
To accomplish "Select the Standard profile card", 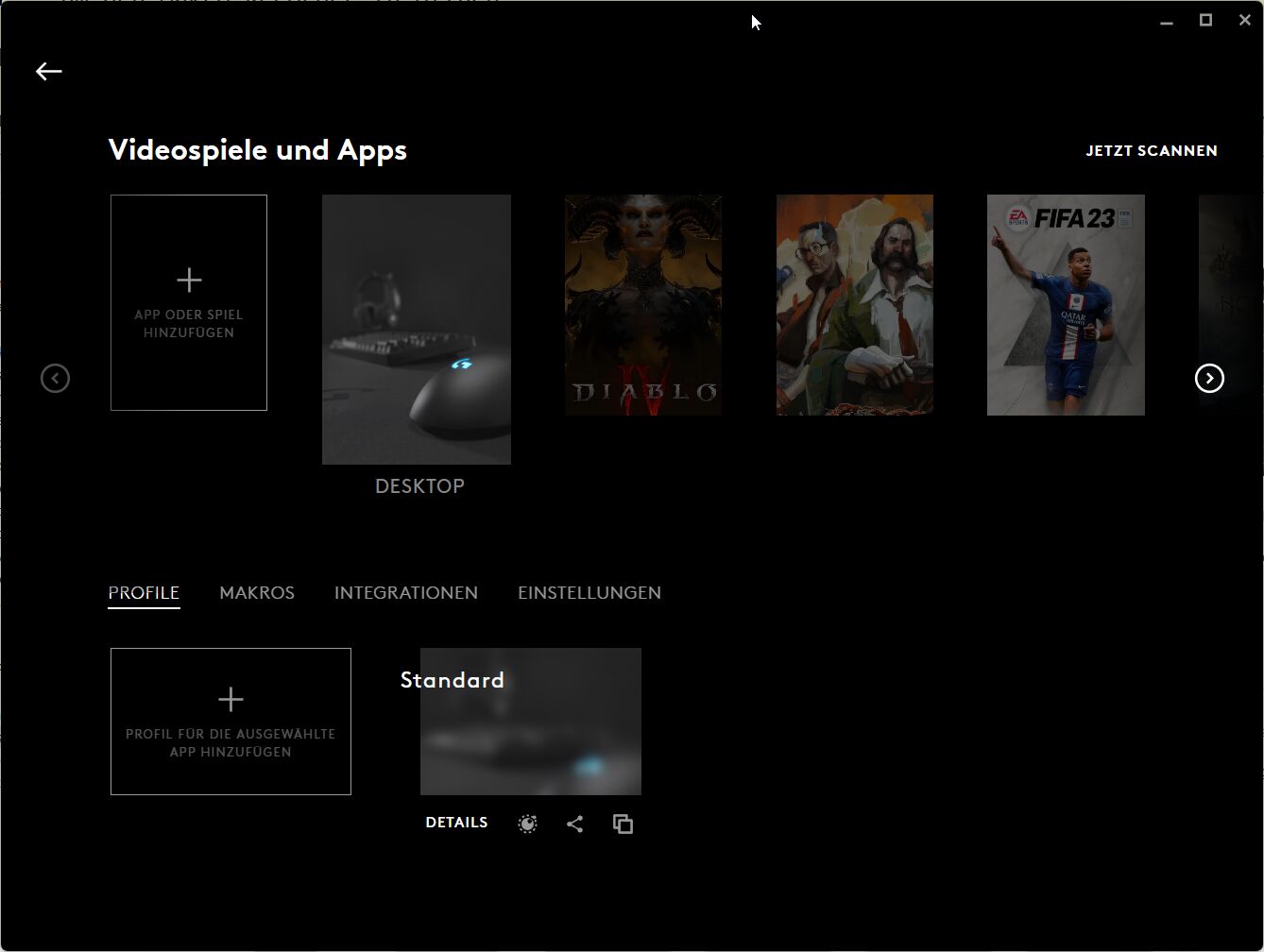I will click(531, 722).
